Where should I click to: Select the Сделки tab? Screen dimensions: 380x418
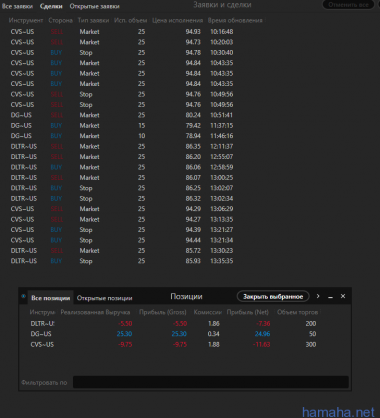tap(51, 6)
